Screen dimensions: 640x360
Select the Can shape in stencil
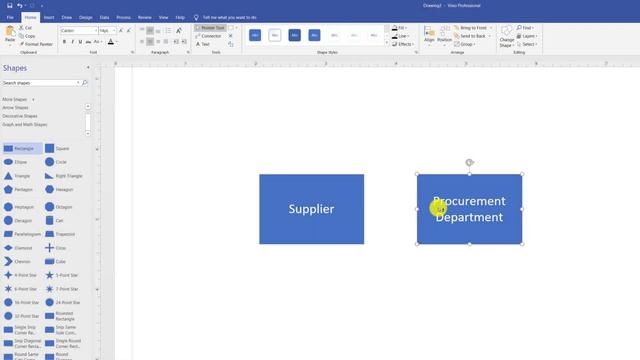pos(54,220)
